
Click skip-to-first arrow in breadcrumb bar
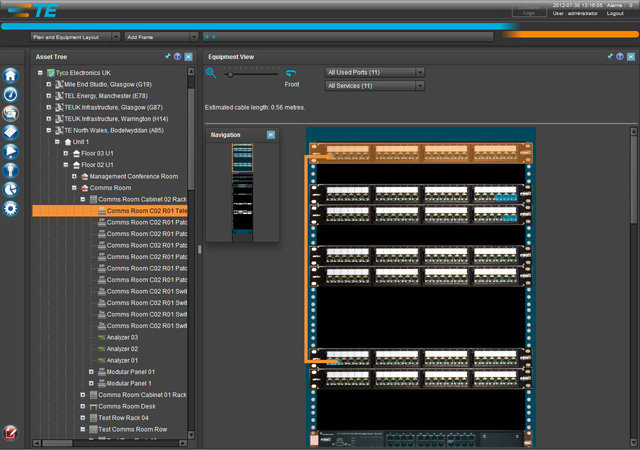click(207, 37)
